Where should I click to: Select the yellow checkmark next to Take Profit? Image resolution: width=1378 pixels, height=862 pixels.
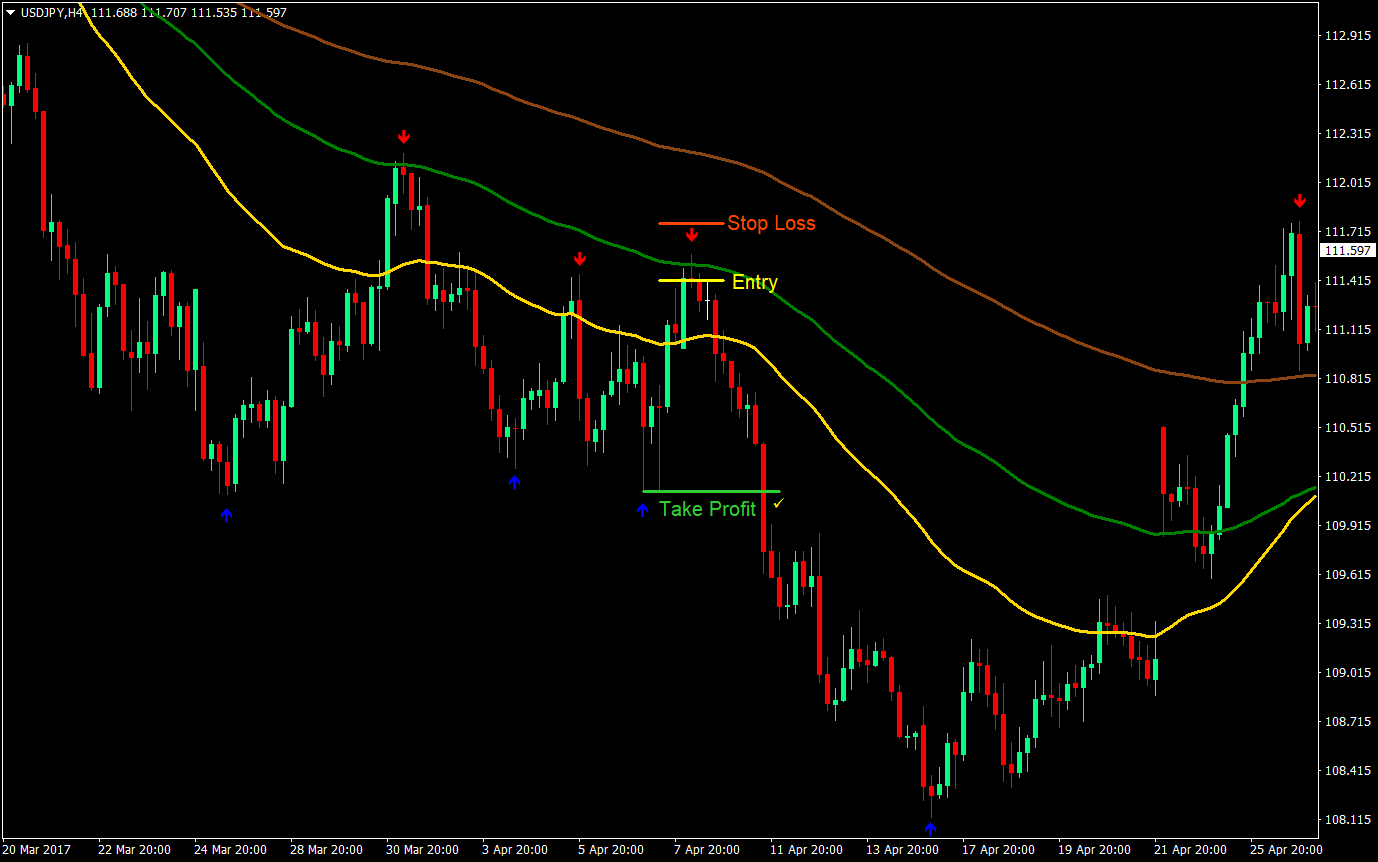781,505
